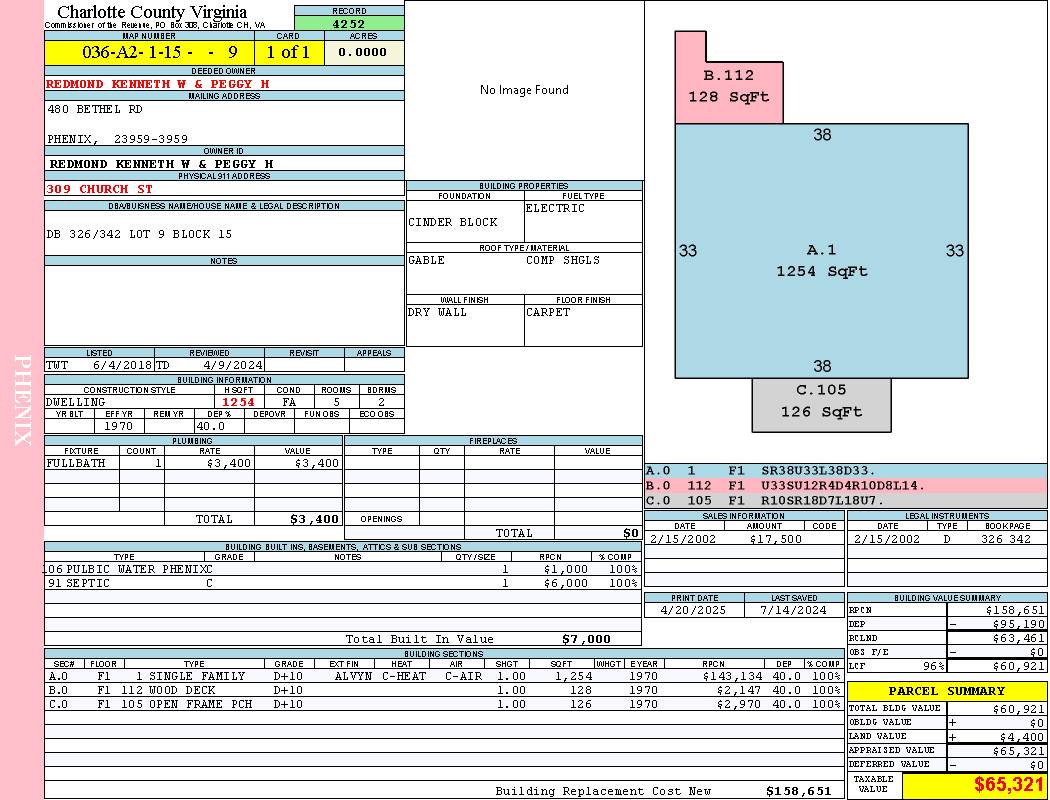
Task: Select the yellow map number field
Action: (149, 52)
